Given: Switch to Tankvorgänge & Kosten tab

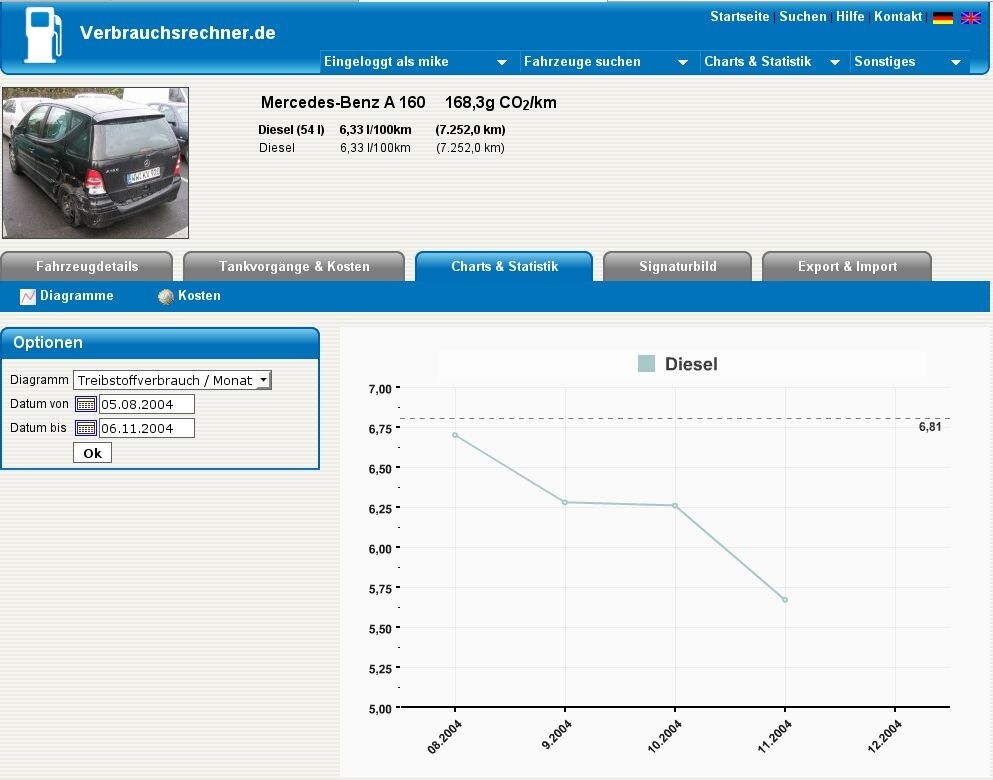Looking at the screenshot, I should coord(294,267).
